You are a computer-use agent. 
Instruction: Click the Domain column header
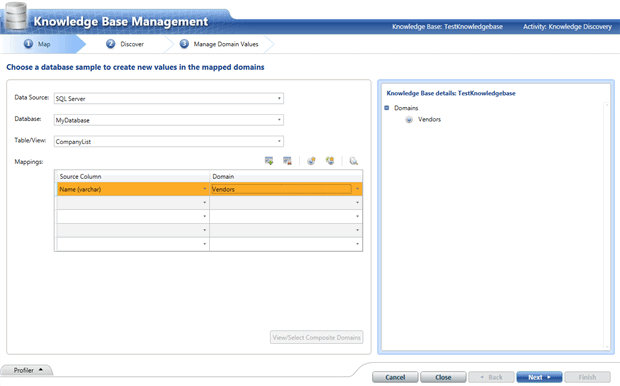tap(286, 176)
